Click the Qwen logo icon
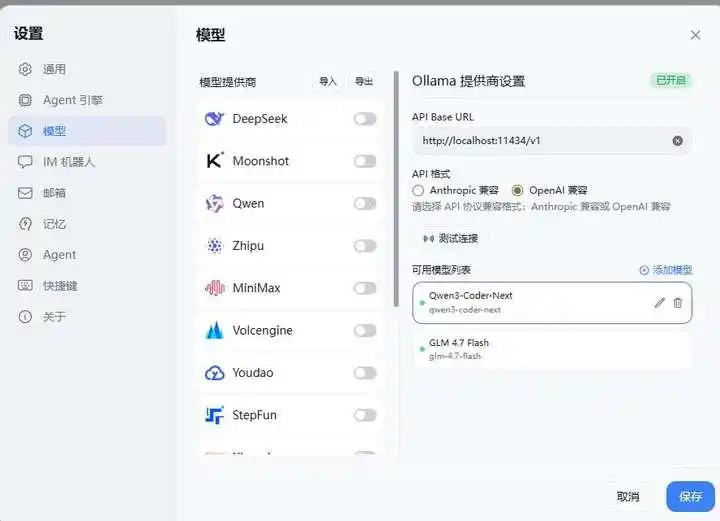The height and width of the screenshot is (521, 720). (x=214, y=203)
